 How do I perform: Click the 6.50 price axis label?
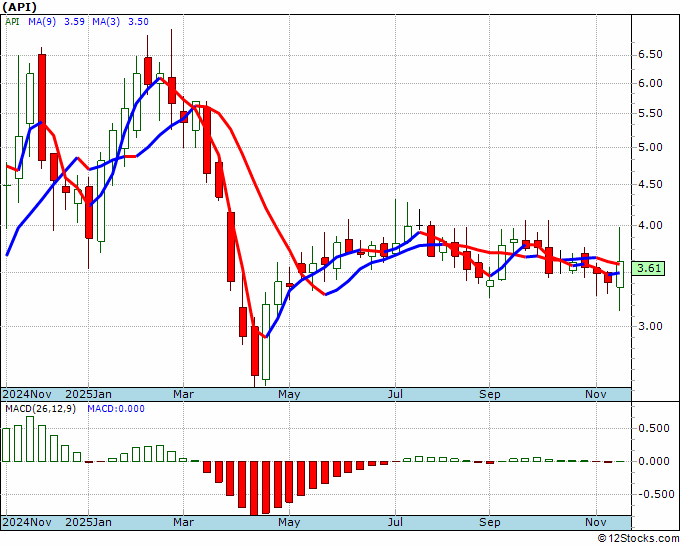pyautogui.click(x=650, y=55)
